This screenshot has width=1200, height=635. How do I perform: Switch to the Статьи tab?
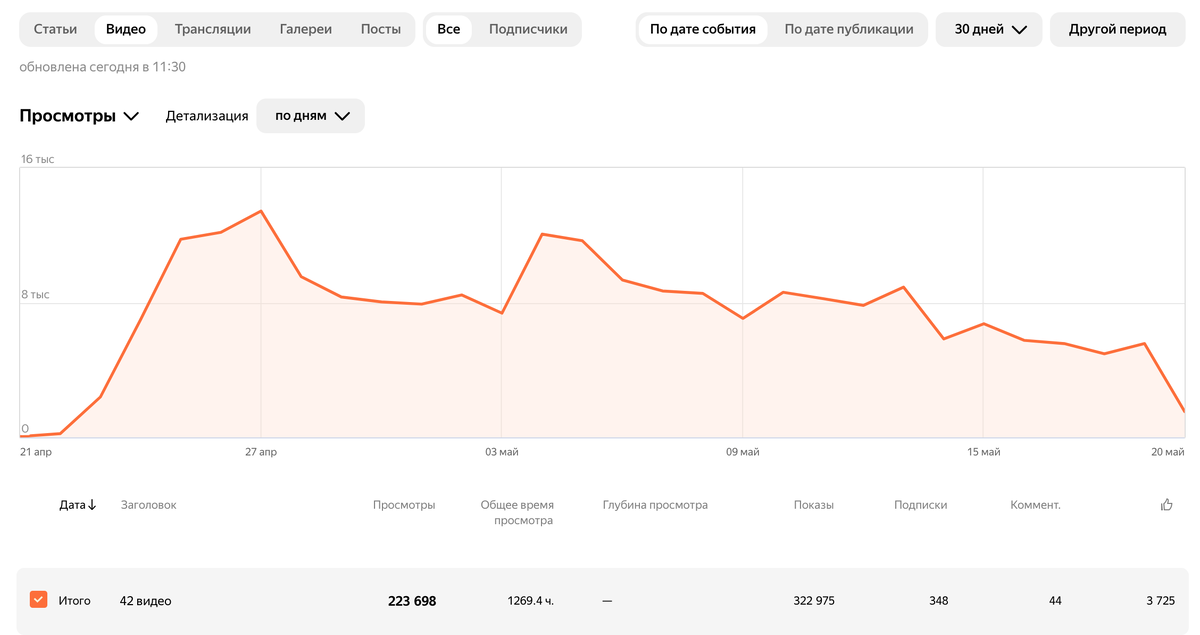click(x=55, y=29)
